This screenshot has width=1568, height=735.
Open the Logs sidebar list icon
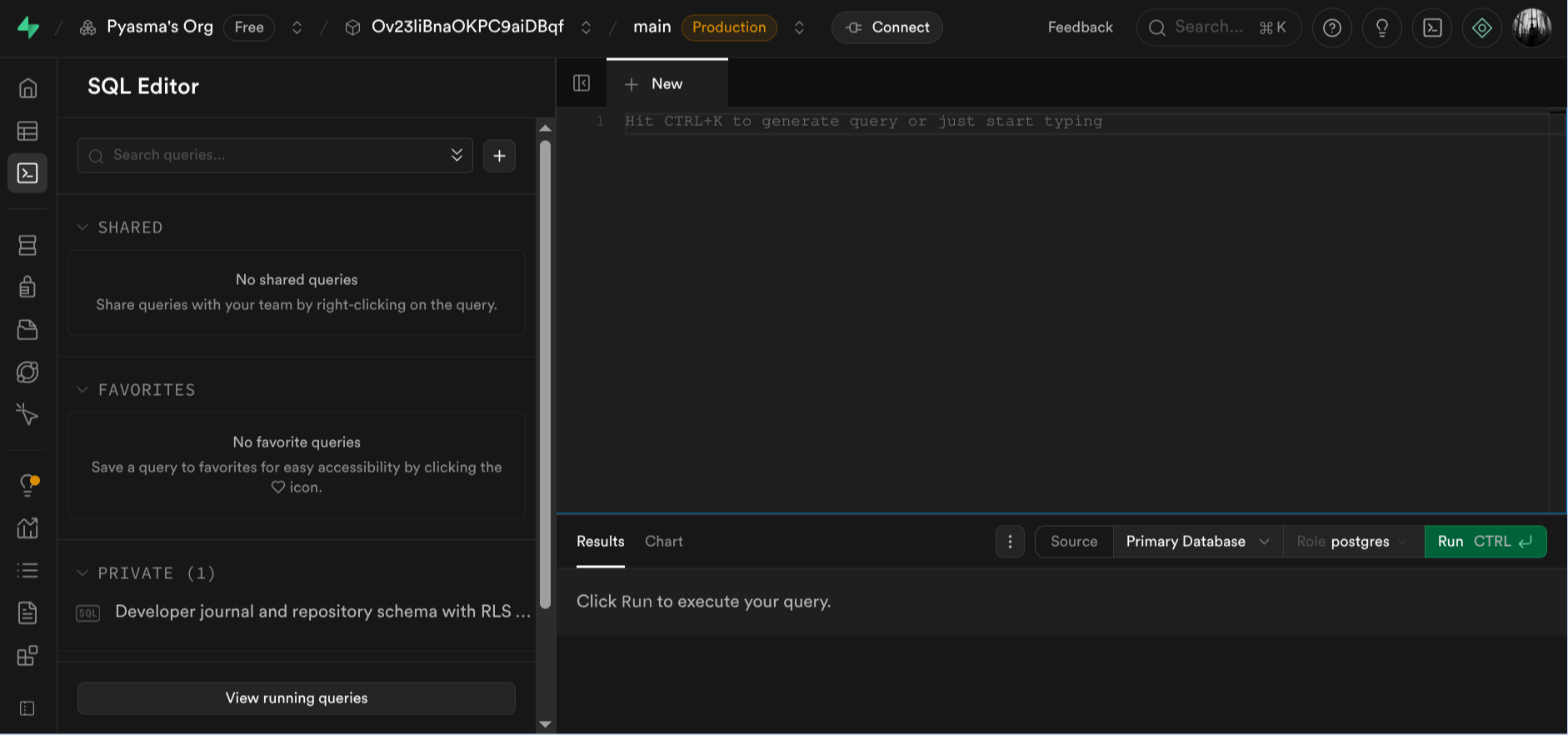point(27,570)
